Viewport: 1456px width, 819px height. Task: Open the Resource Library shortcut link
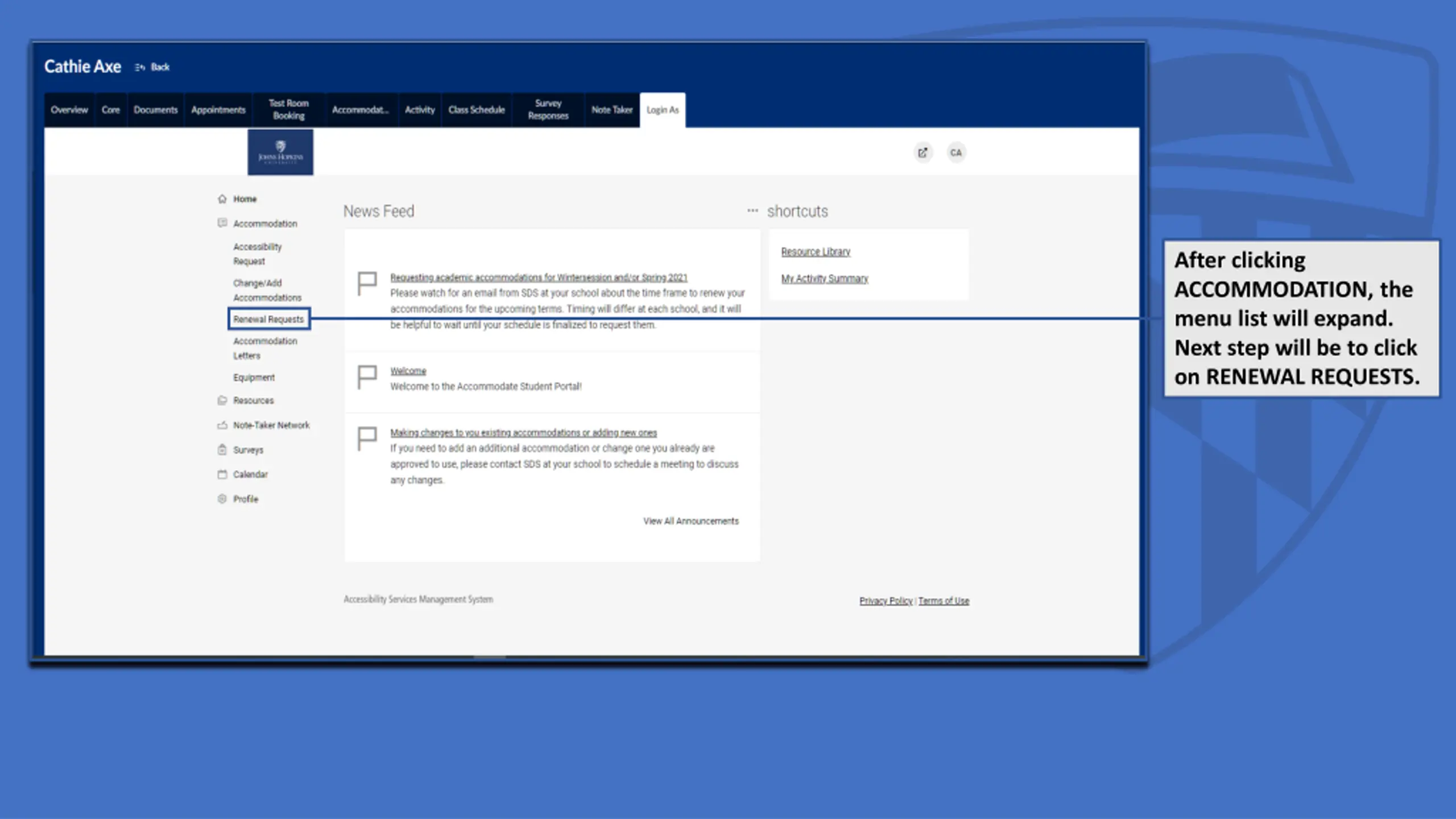816,251
